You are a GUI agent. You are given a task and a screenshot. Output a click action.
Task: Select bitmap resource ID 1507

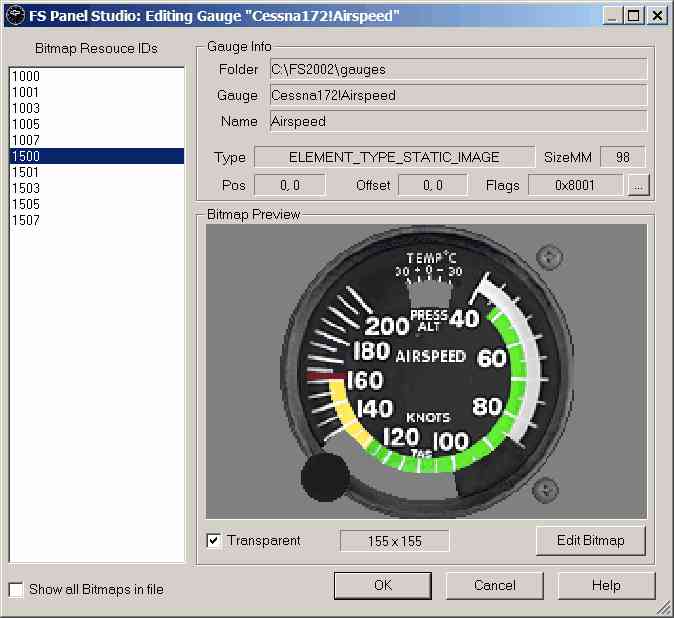coord(97,220)
